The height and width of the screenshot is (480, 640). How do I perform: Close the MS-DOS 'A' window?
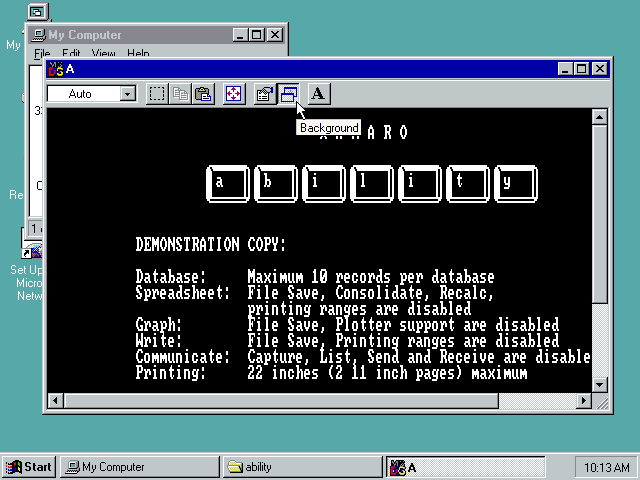coord(600,69)
